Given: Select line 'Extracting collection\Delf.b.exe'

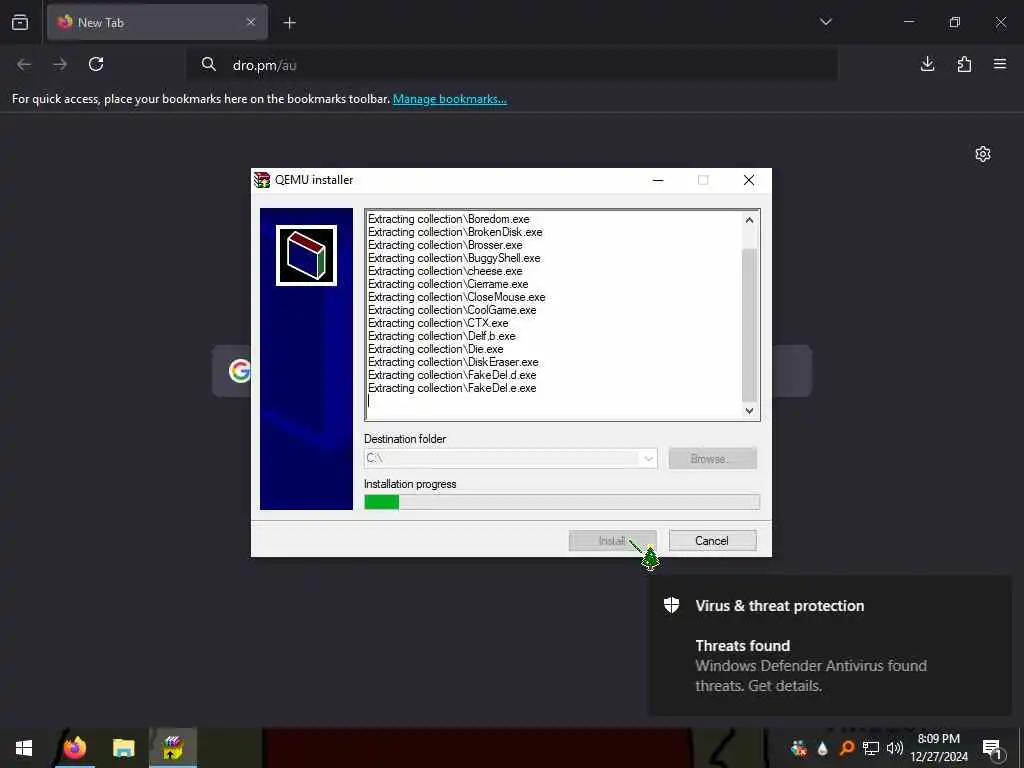Looking at the screenshot, I should (x=441, y=336).
